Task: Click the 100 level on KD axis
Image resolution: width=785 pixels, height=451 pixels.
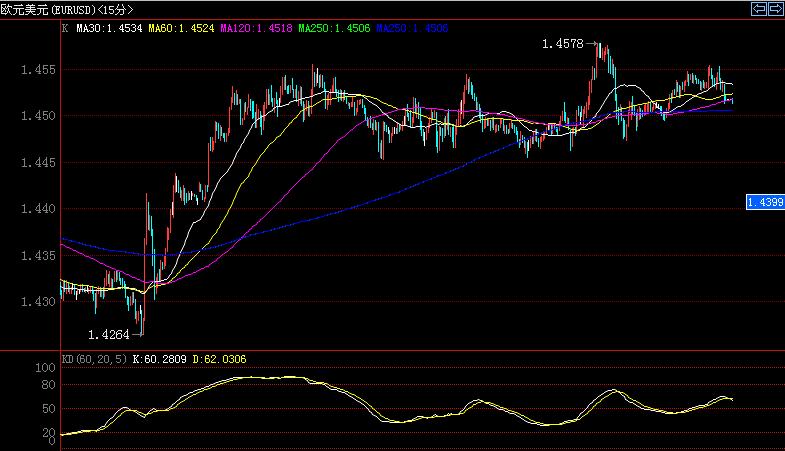Action: (46, 368)
